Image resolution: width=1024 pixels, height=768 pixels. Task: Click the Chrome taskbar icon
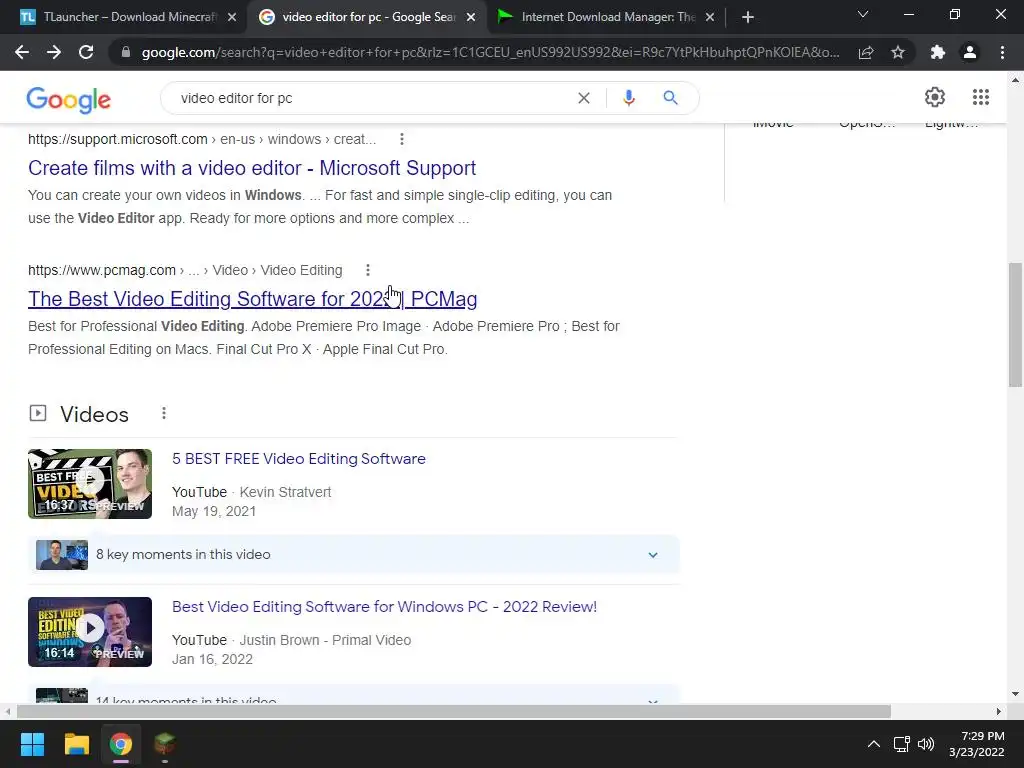[121, 744]
